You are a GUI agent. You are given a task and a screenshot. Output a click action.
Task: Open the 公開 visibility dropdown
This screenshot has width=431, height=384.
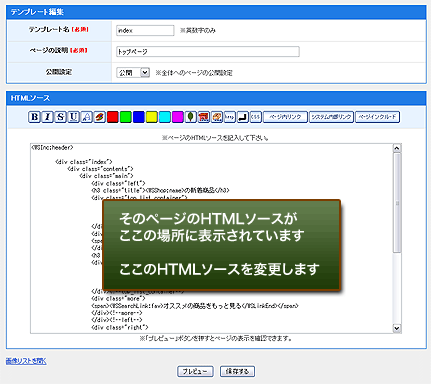(x=133, y=72)
